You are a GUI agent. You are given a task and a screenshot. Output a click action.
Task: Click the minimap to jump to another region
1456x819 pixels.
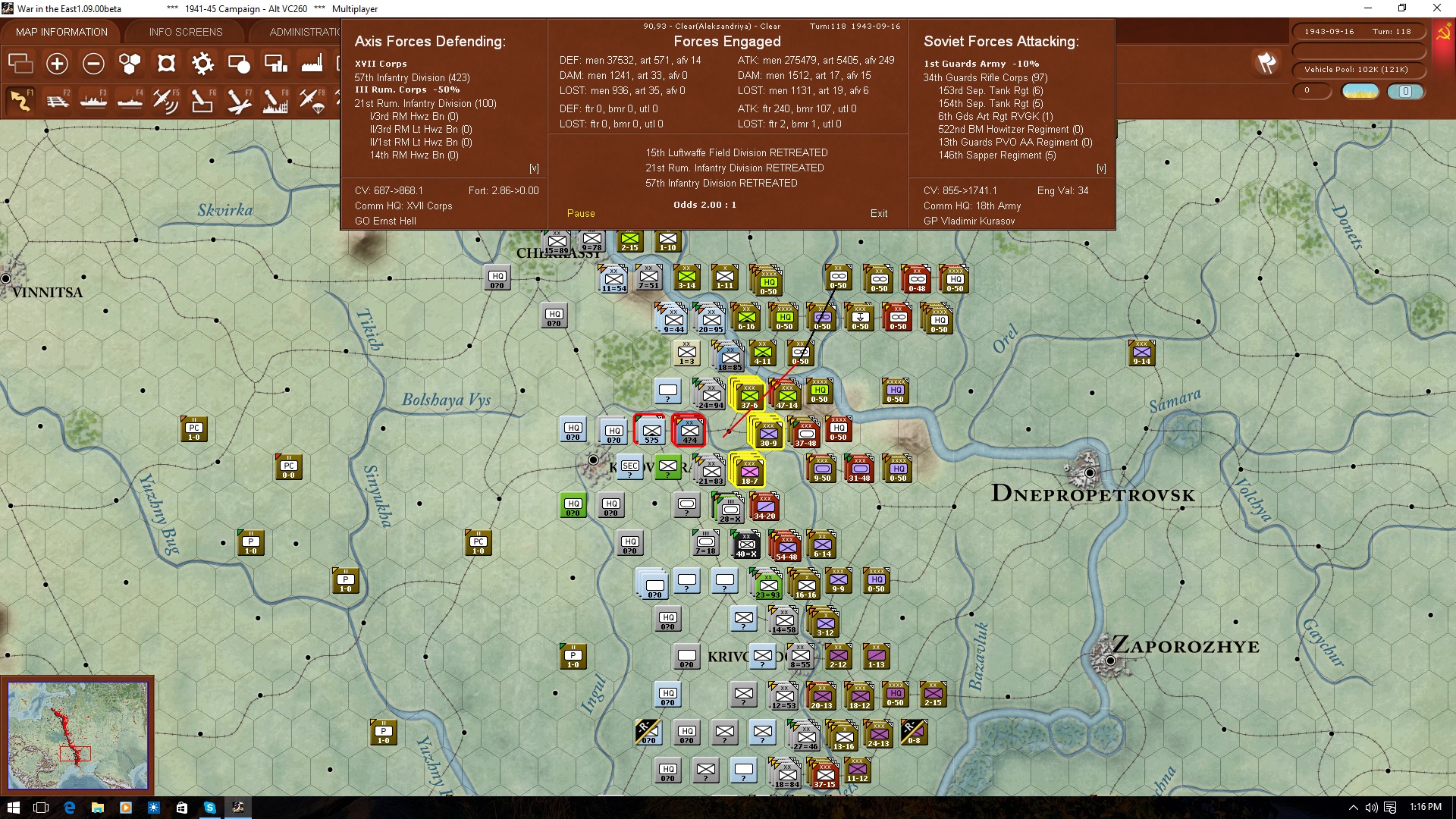point(78,732)
